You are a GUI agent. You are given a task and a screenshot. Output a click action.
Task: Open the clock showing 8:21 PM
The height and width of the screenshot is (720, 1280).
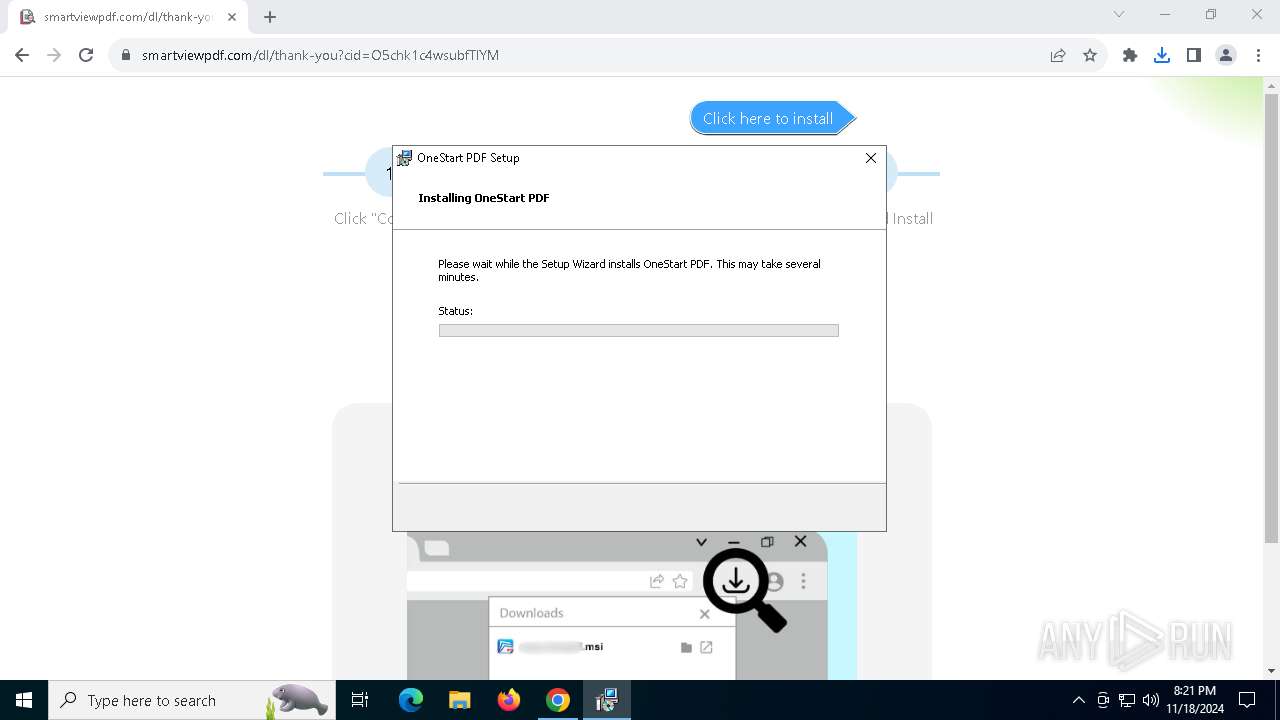click(1195, 700)
